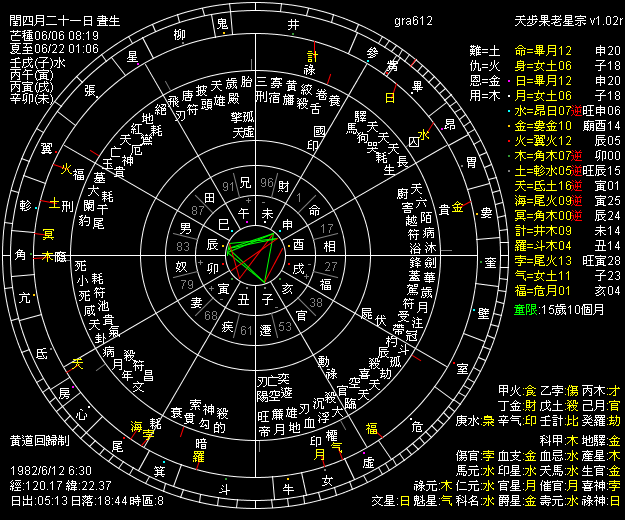625x520 pixels.
Task: Select the '天=氐土16逆' row
Action: tap(567, 186)
